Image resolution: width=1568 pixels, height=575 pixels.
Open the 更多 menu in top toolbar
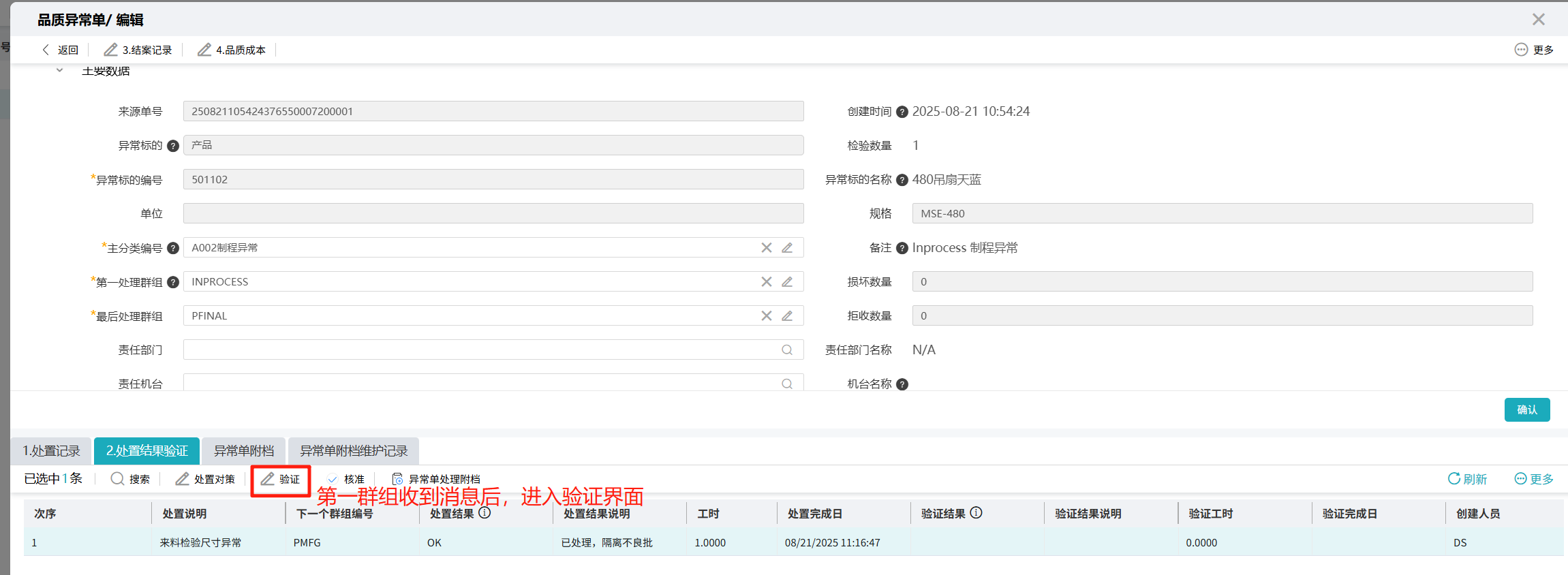pyautogui.click(x=1534, y=50)
